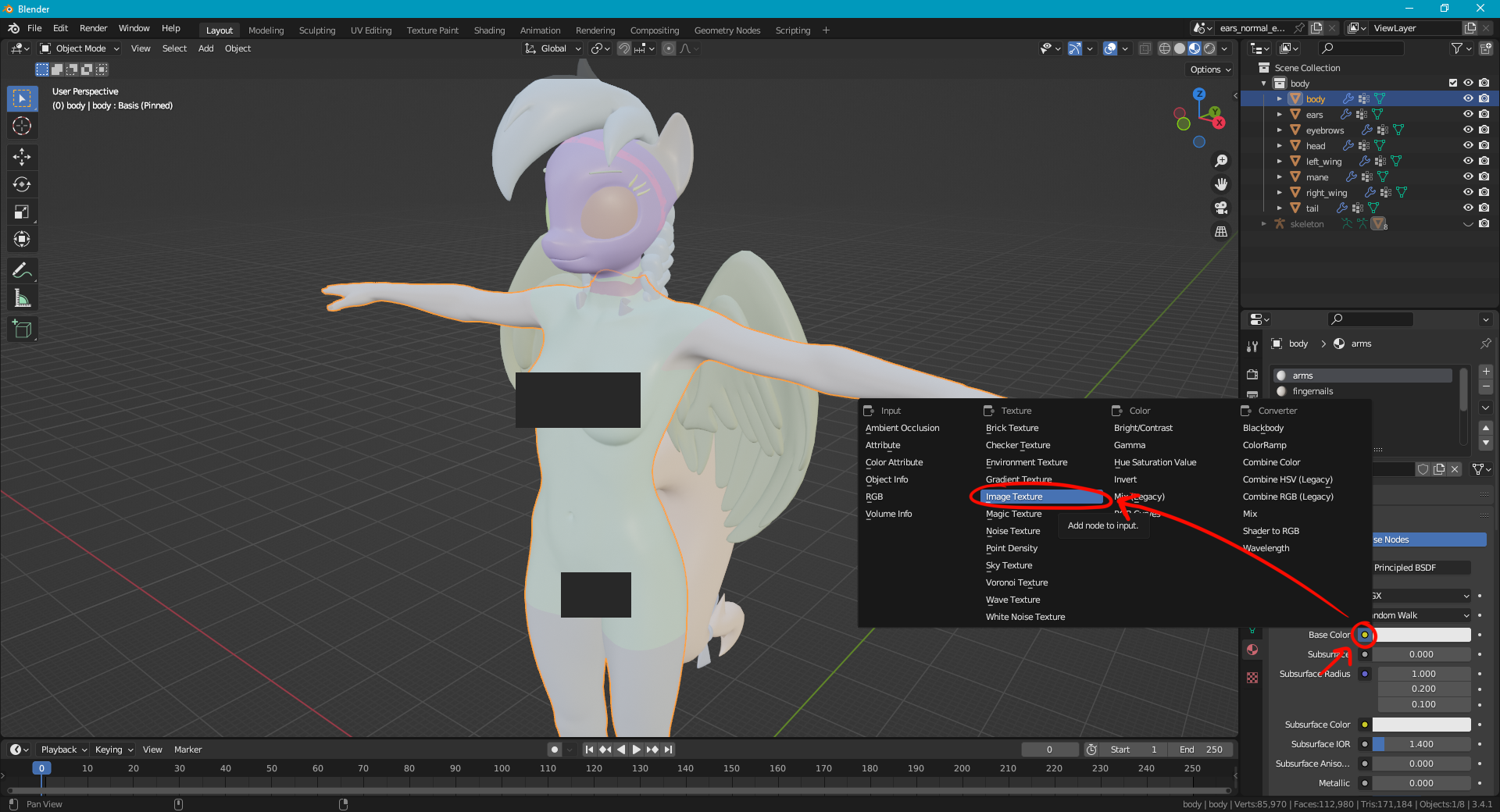The image size is (1500, 812).
Task: Hide the ears object in viewport
Action: point(1468,114)
